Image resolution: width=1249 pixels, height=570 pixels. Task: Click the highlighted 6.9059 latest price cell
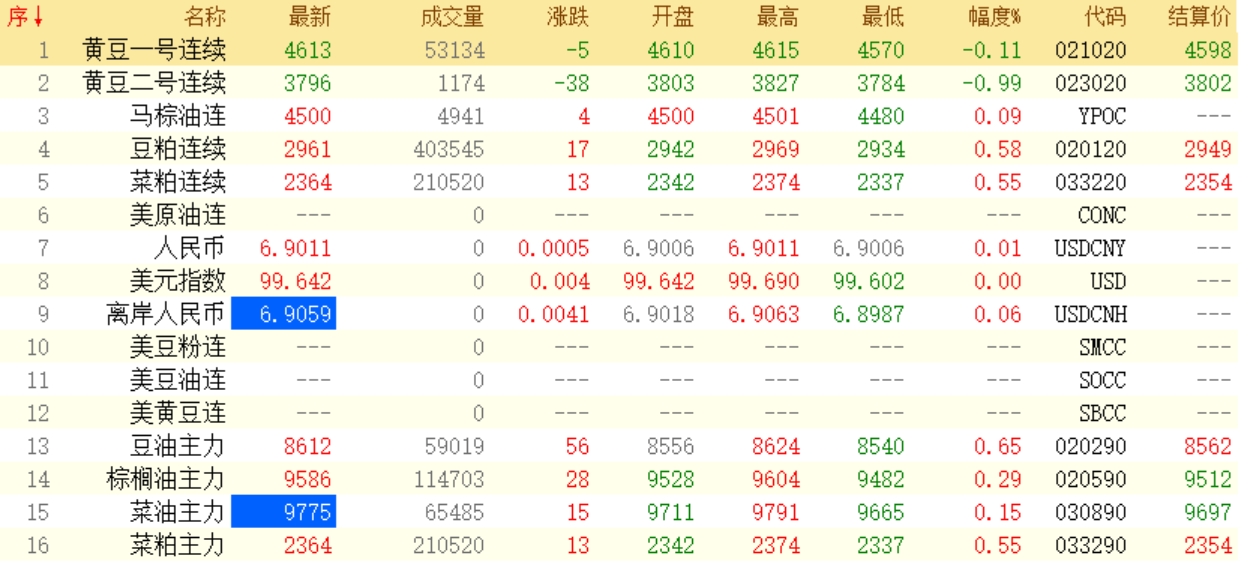coord(284,314)
